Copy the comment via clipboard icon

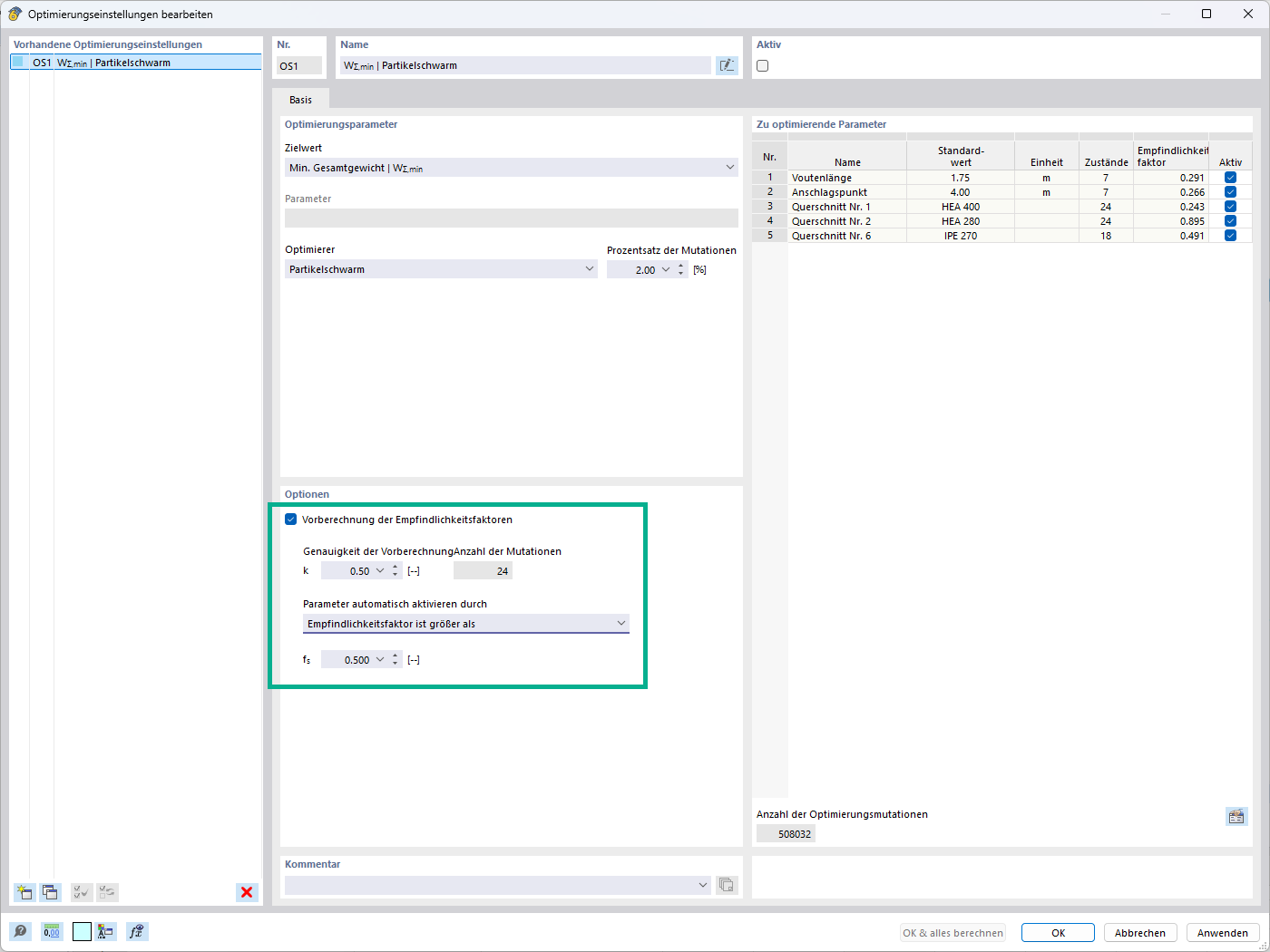(726, 885)
